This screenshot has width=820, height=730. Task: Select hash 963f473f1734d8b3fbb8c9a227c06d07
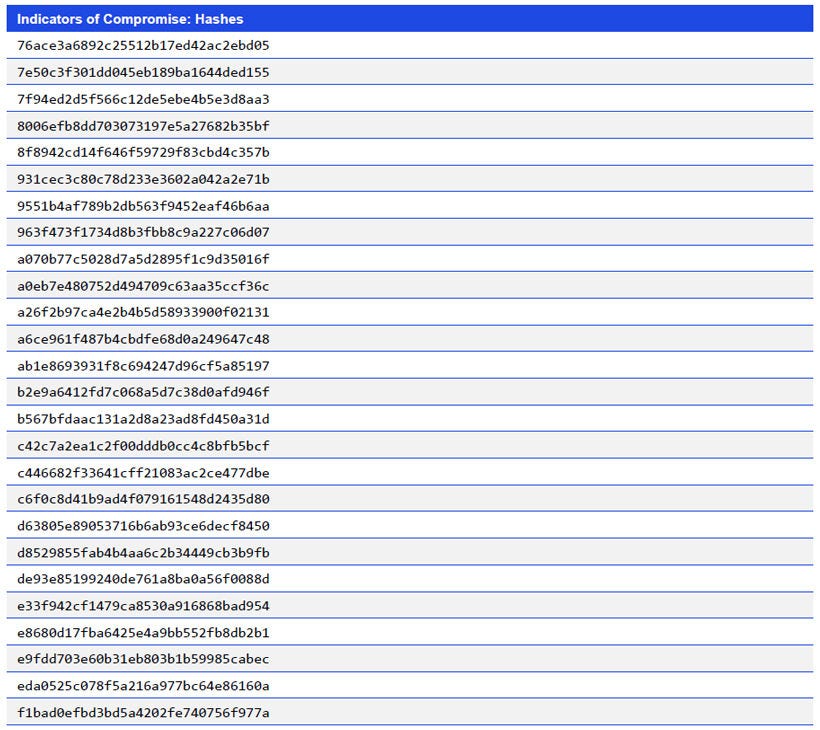point(146,232)
